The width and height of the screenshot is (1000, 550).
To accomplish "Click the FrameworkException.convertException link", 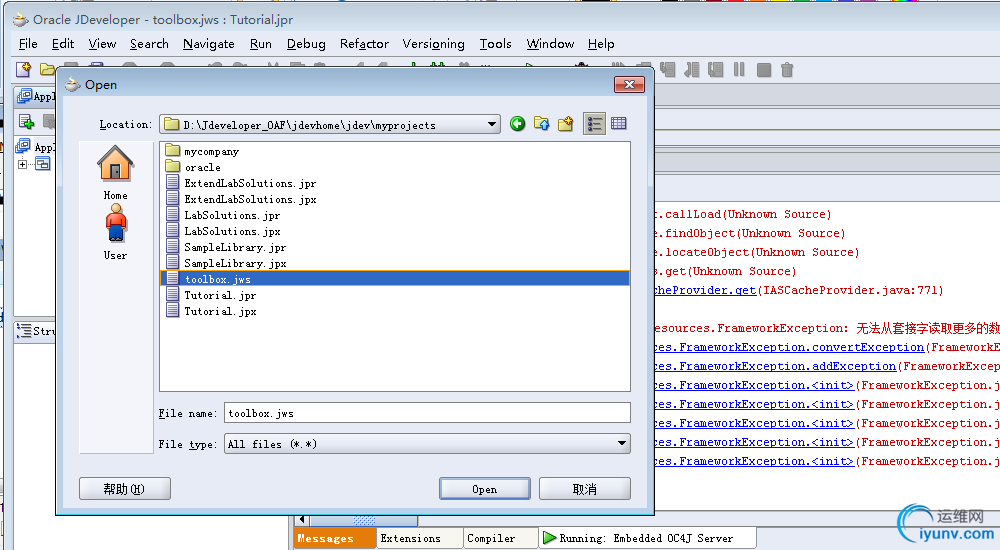I will click(790, 347).
